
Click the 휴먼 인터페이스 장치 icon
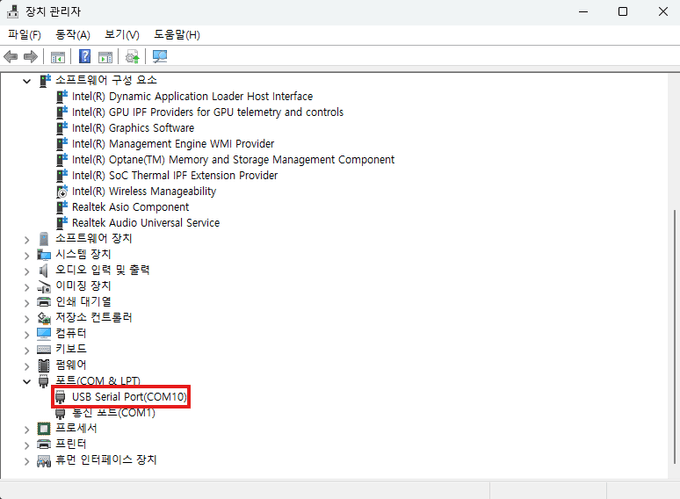click(44, 461)
